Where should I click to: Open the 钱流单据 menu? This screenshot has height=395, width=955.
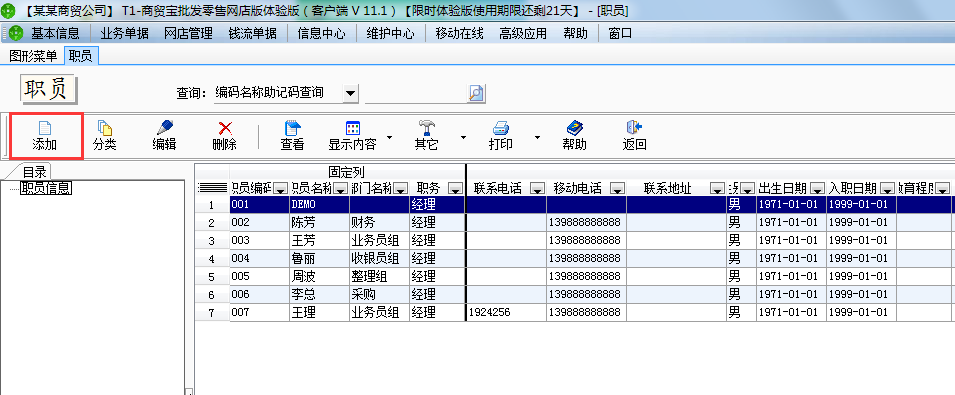[252, 33]
